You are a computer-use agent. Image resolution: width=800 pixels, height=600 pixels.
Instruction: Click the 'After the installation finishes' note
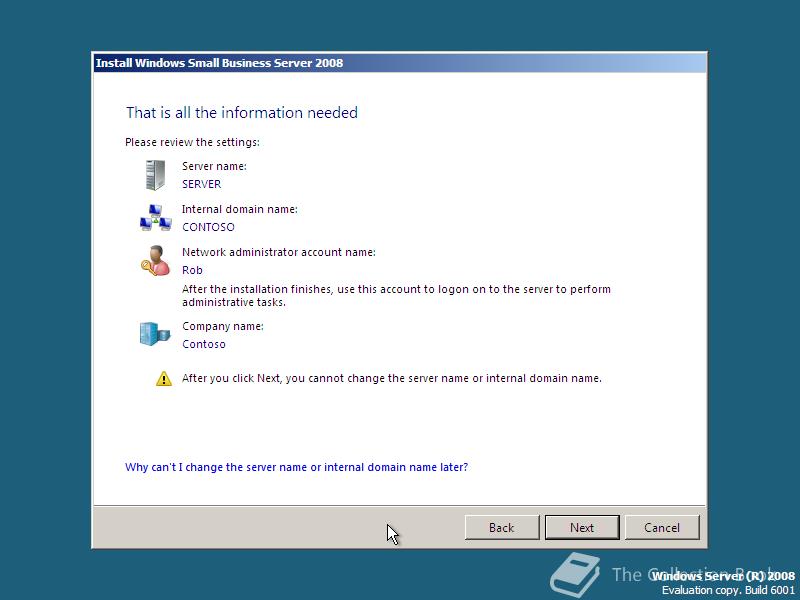click(396, 295)
